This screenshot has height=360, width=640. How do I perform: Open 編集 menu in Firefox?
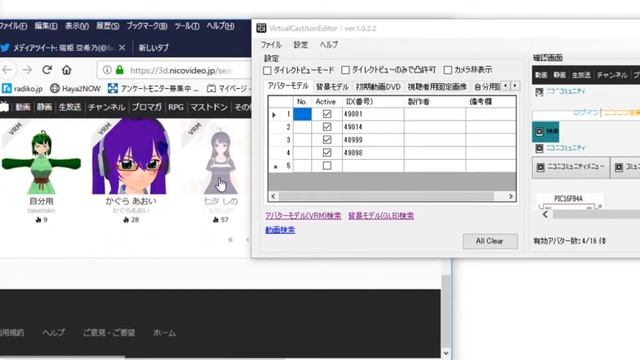point(46,26)
